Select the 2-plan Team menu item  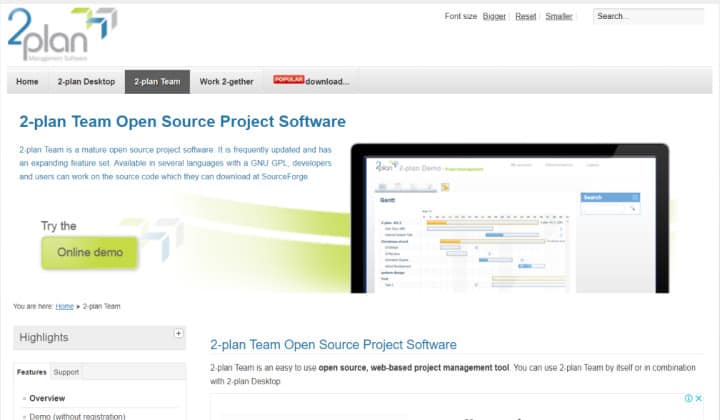tap(157, 82)
